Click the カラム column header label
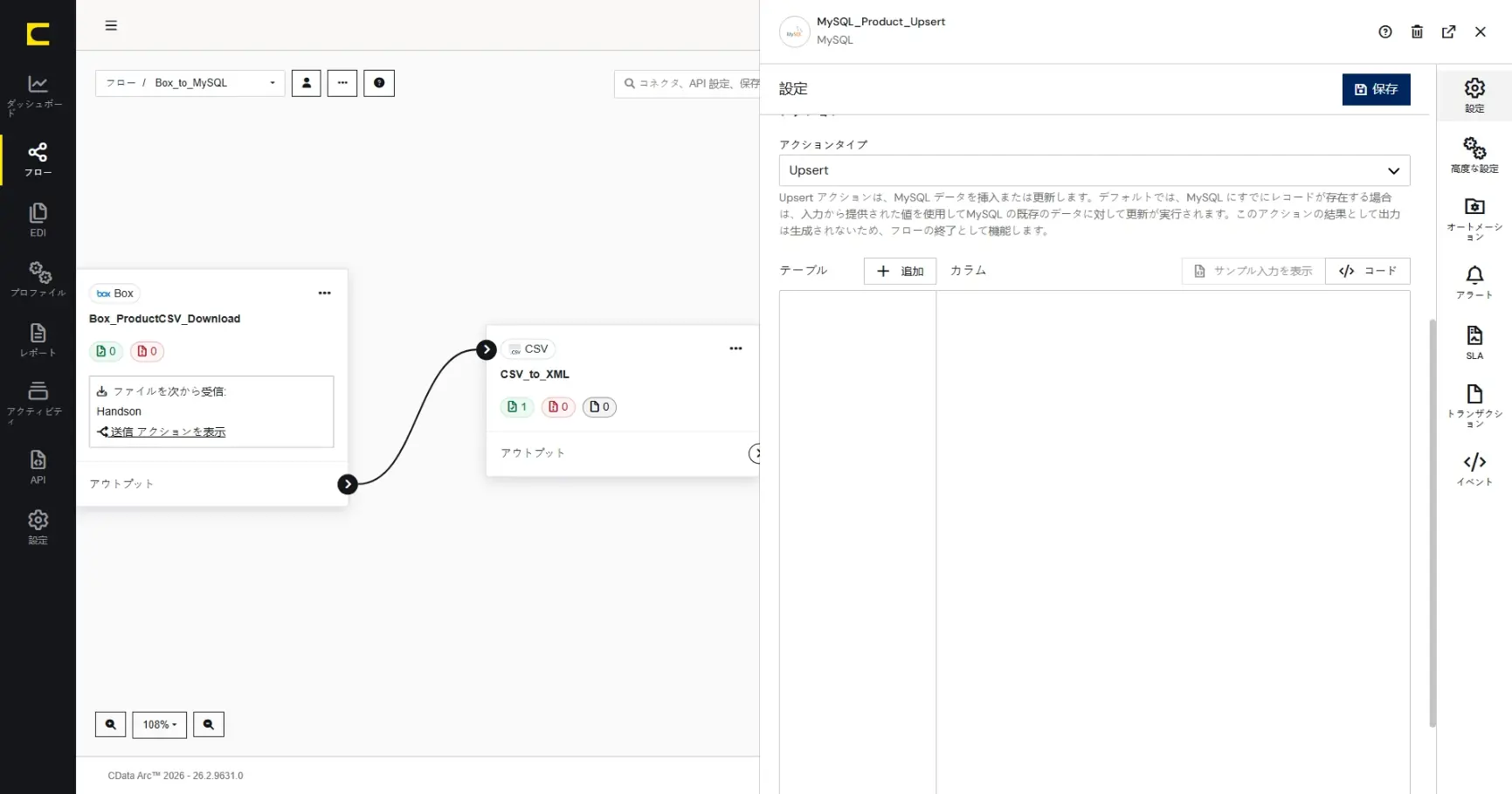Screen dimensions: 1512x794 pyautogui.click(x=968, y=271)
